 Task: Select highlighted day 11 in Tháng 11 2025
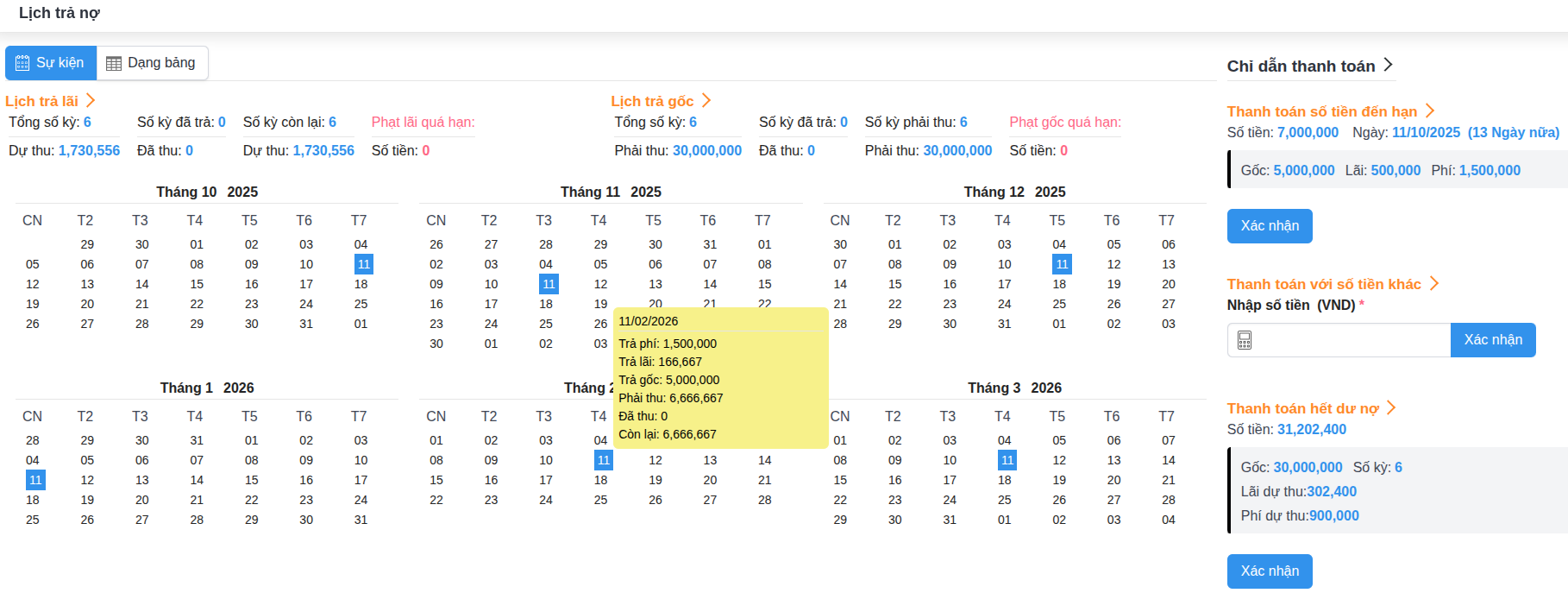pos(549,284)
